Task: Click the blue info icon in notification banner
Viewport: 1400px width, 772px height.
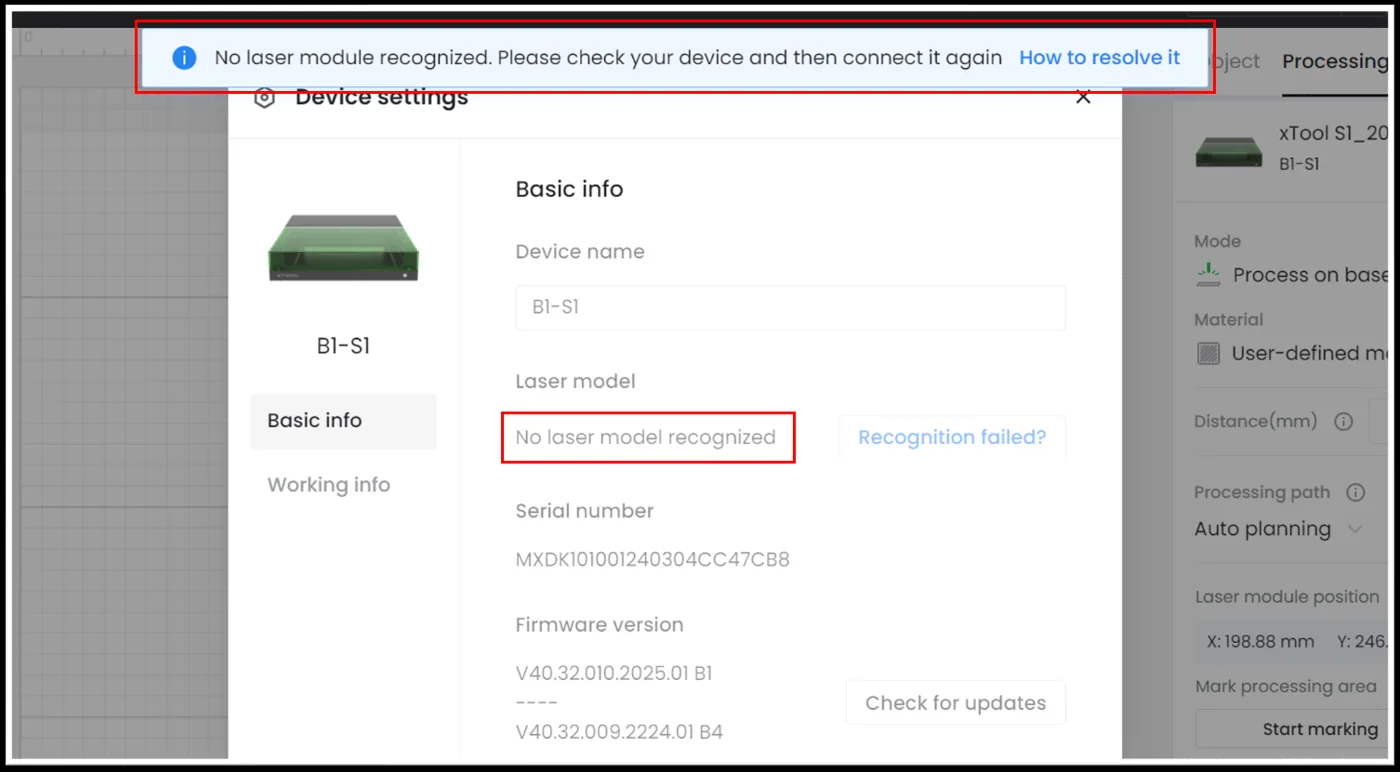Action: point(184,58)
